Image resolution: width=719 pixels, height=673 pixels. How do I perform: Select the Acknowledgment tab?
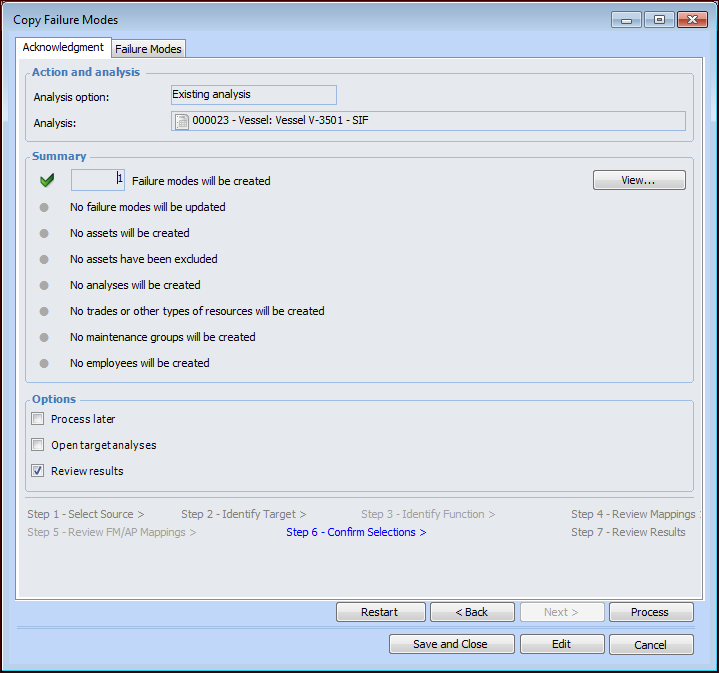point(63,47)
